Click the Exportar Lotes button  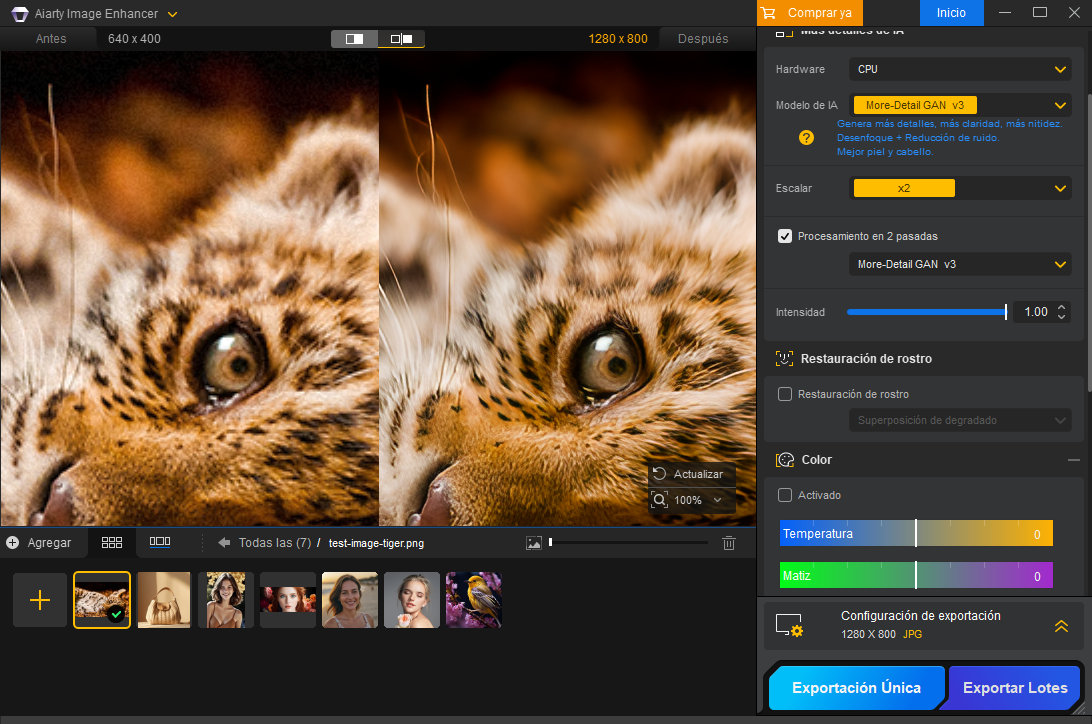(1014, 688)
